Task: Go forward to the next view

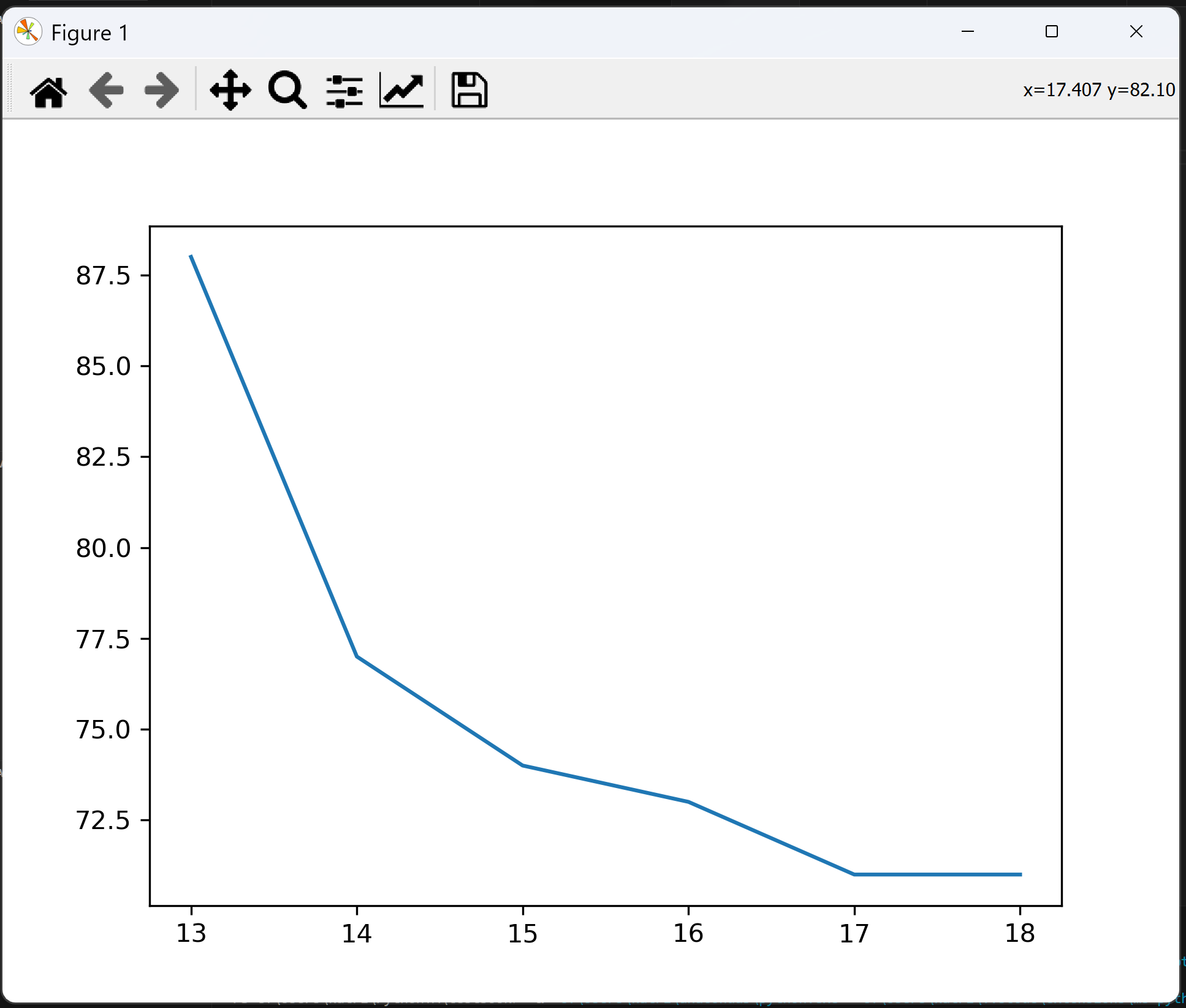Action: point(161,91)
